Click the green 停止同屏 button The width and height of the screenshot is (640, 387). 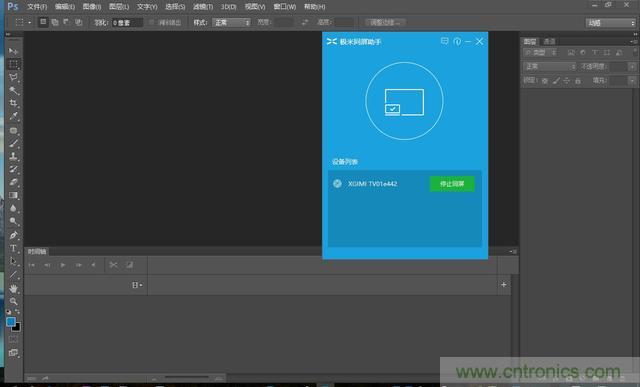(x=452, y=184)
